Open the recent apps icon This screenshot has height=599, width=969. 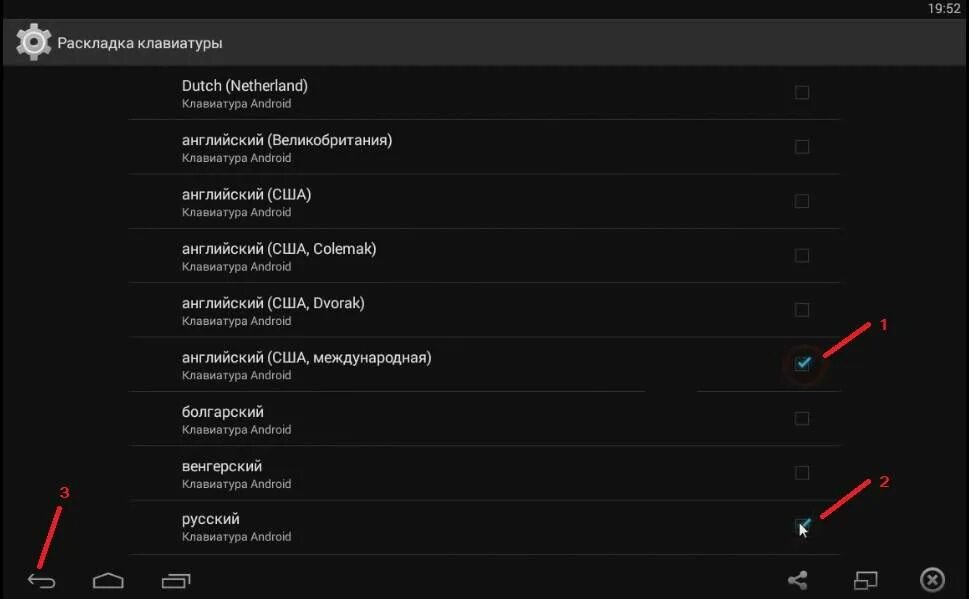(176, 580)
